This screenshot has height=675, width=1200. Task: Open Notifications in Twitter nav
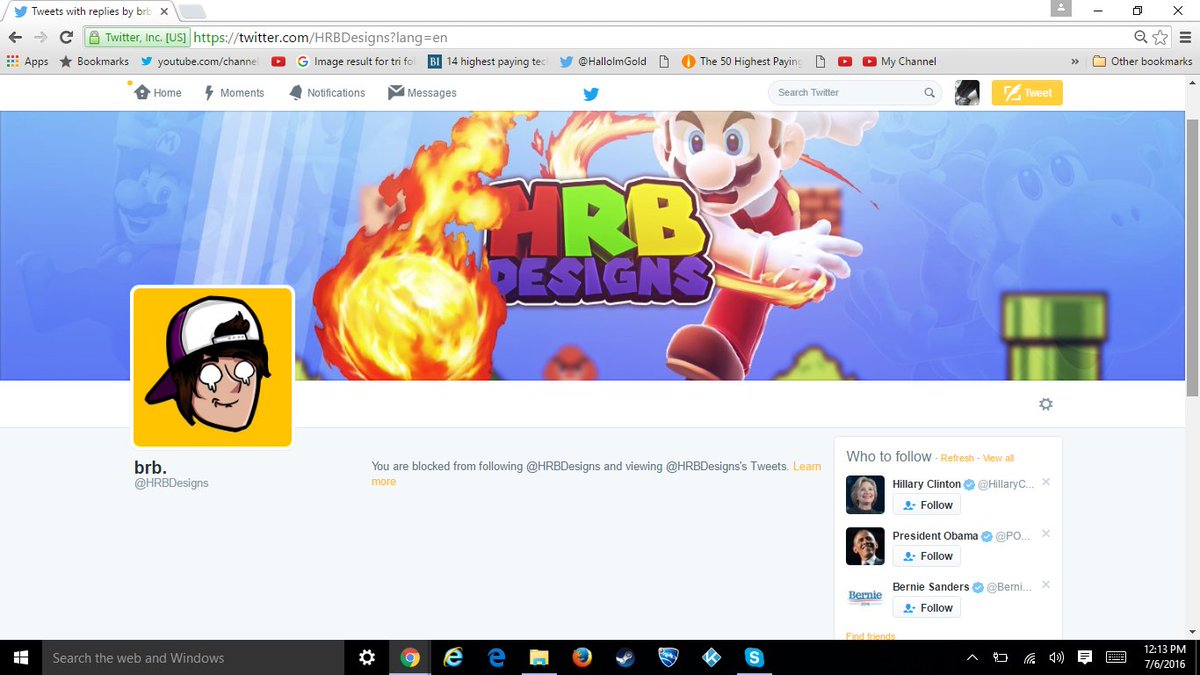327,92
